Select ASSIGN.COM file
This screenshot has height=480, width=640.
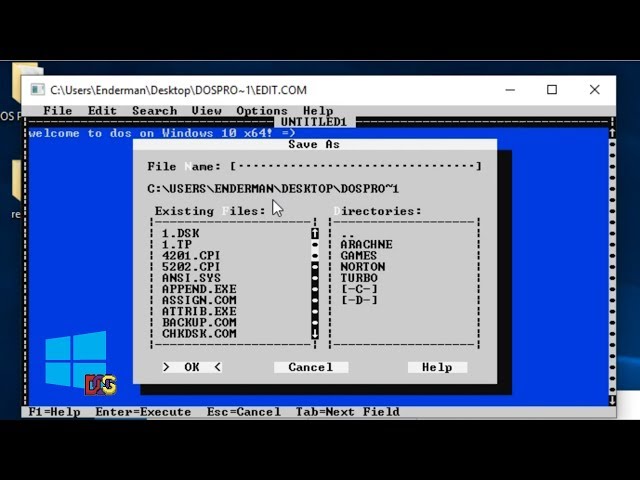tap(199, 300)
